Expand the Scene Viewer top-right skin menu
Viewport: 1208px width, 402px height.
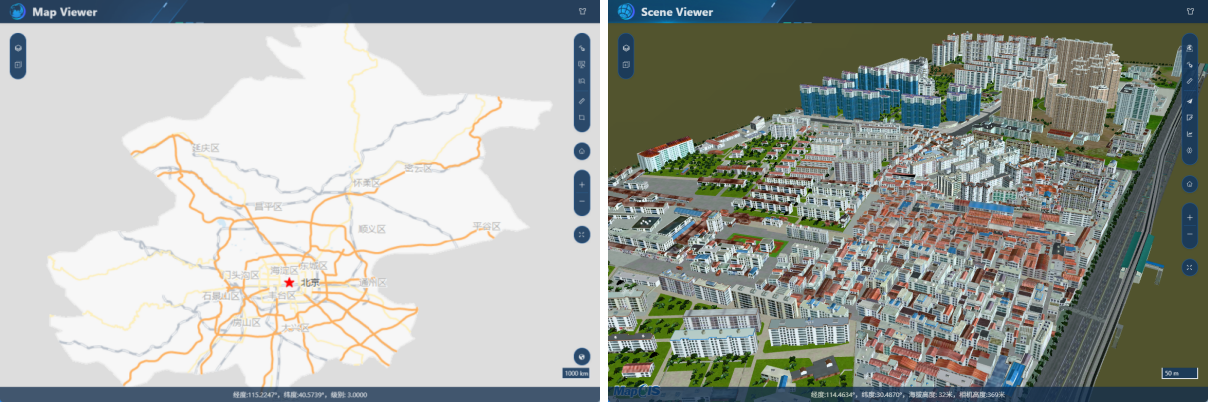click(x=1189, y=12)
